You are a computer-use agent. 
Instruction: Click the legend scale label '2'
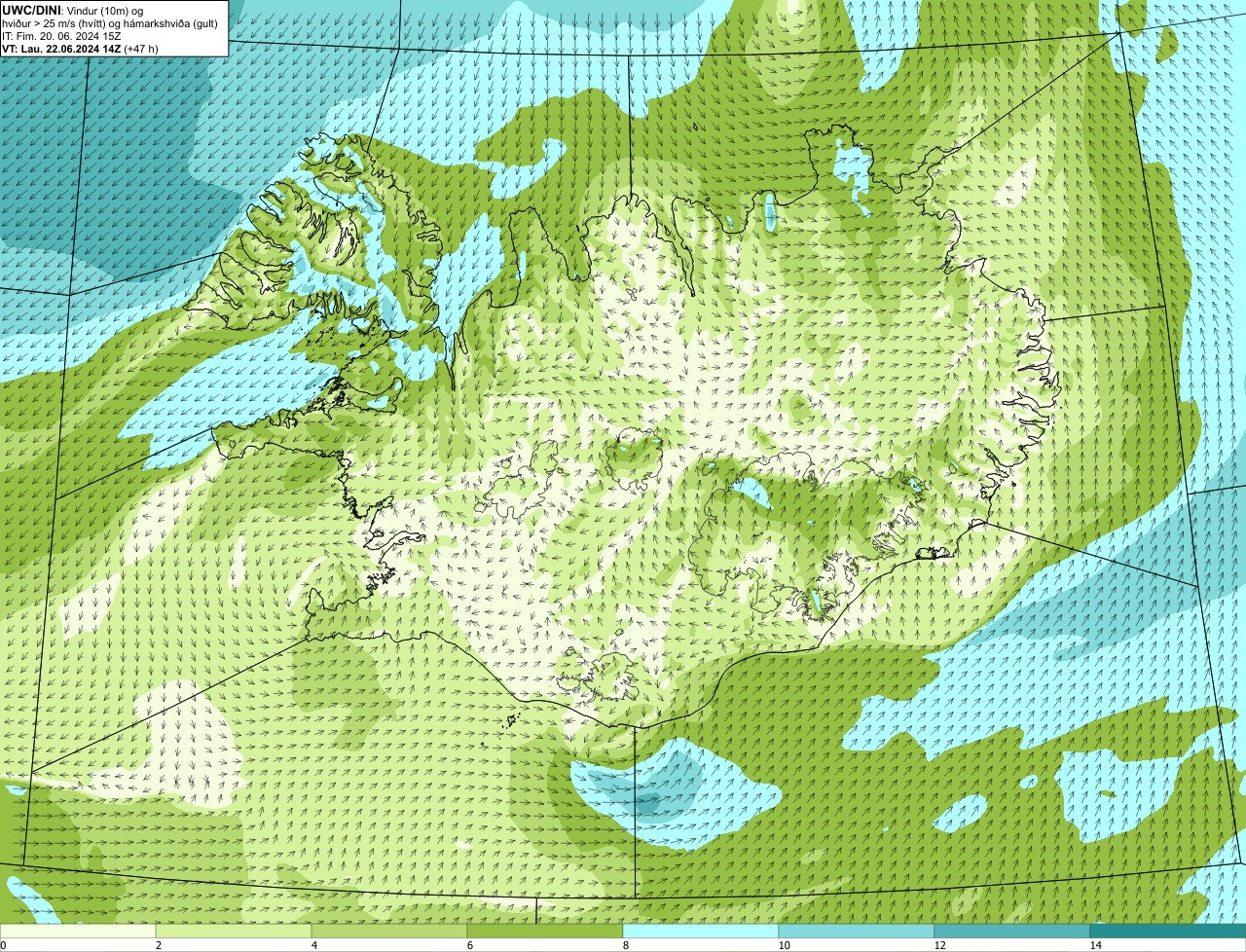click(x=158, y=945)
